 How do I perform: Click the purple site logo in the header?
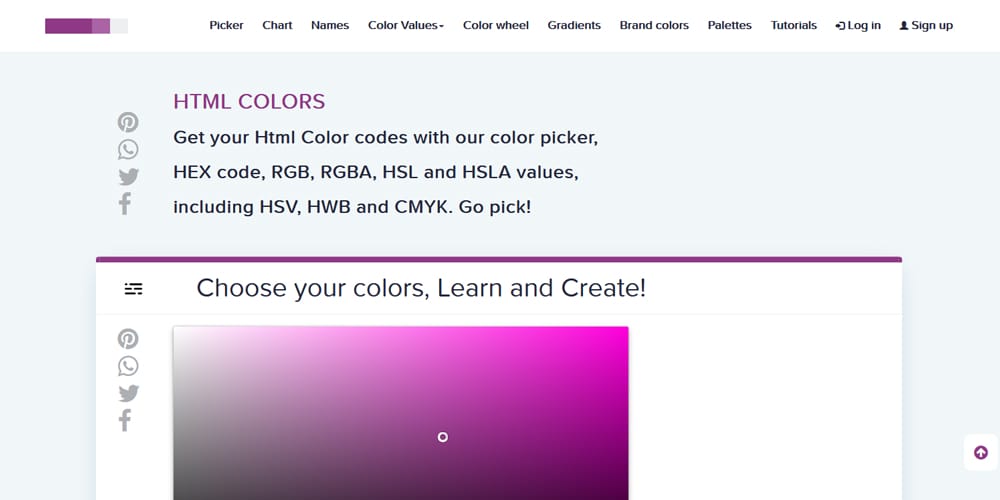87,26
